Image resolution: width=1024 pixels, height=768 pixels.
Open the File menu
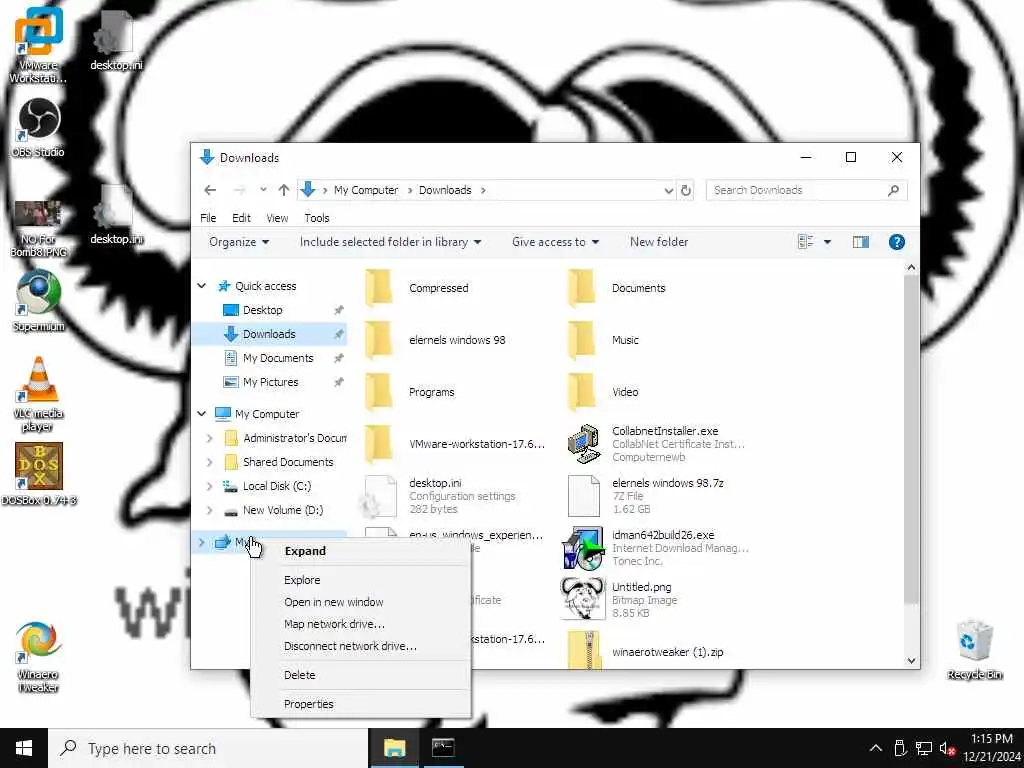click(x=208, y=218)
